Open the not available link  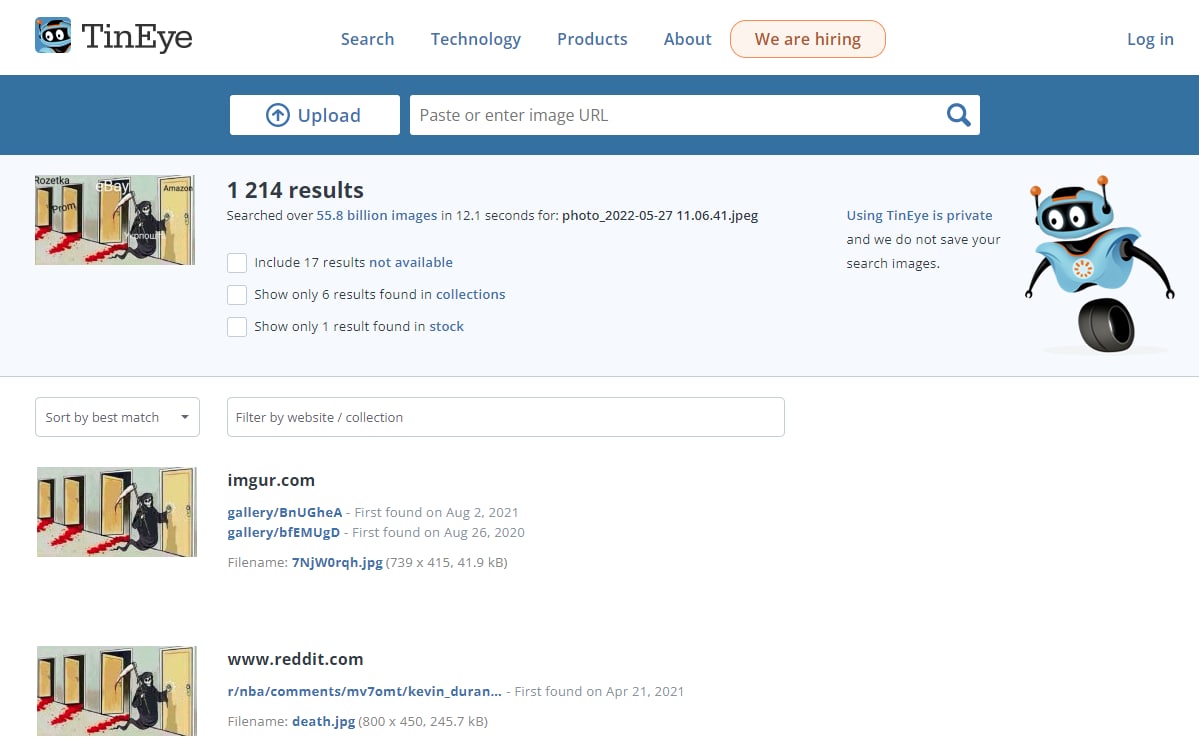411,262
